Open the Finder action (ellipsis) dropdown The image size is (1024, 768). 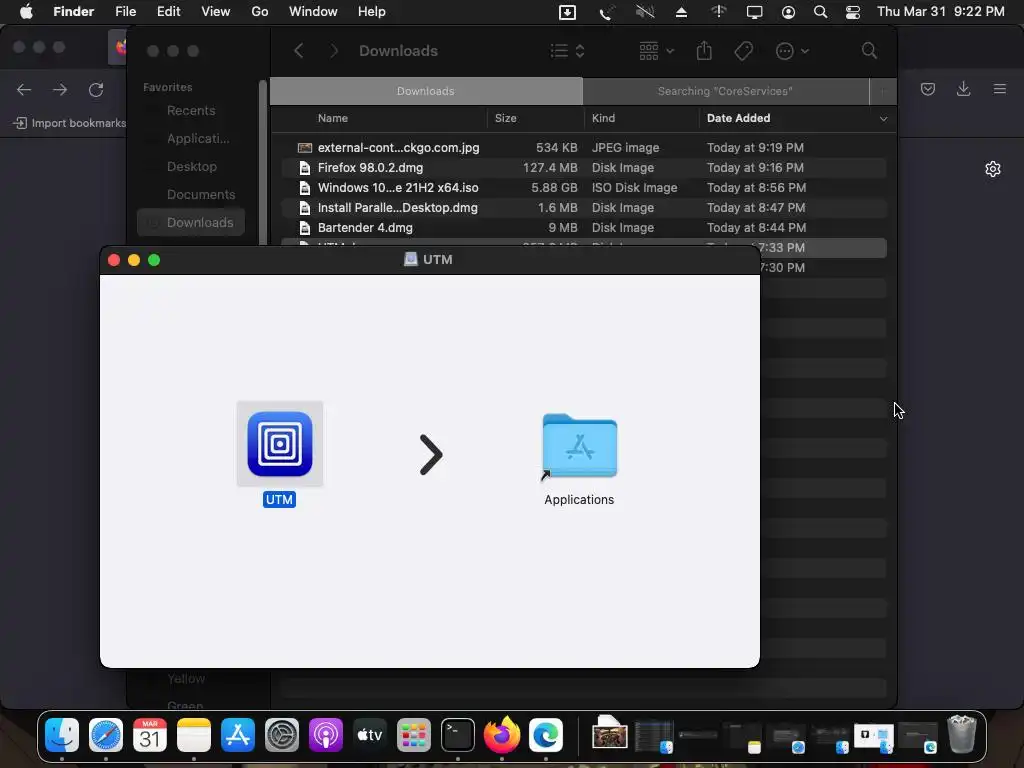pos(792,51)
